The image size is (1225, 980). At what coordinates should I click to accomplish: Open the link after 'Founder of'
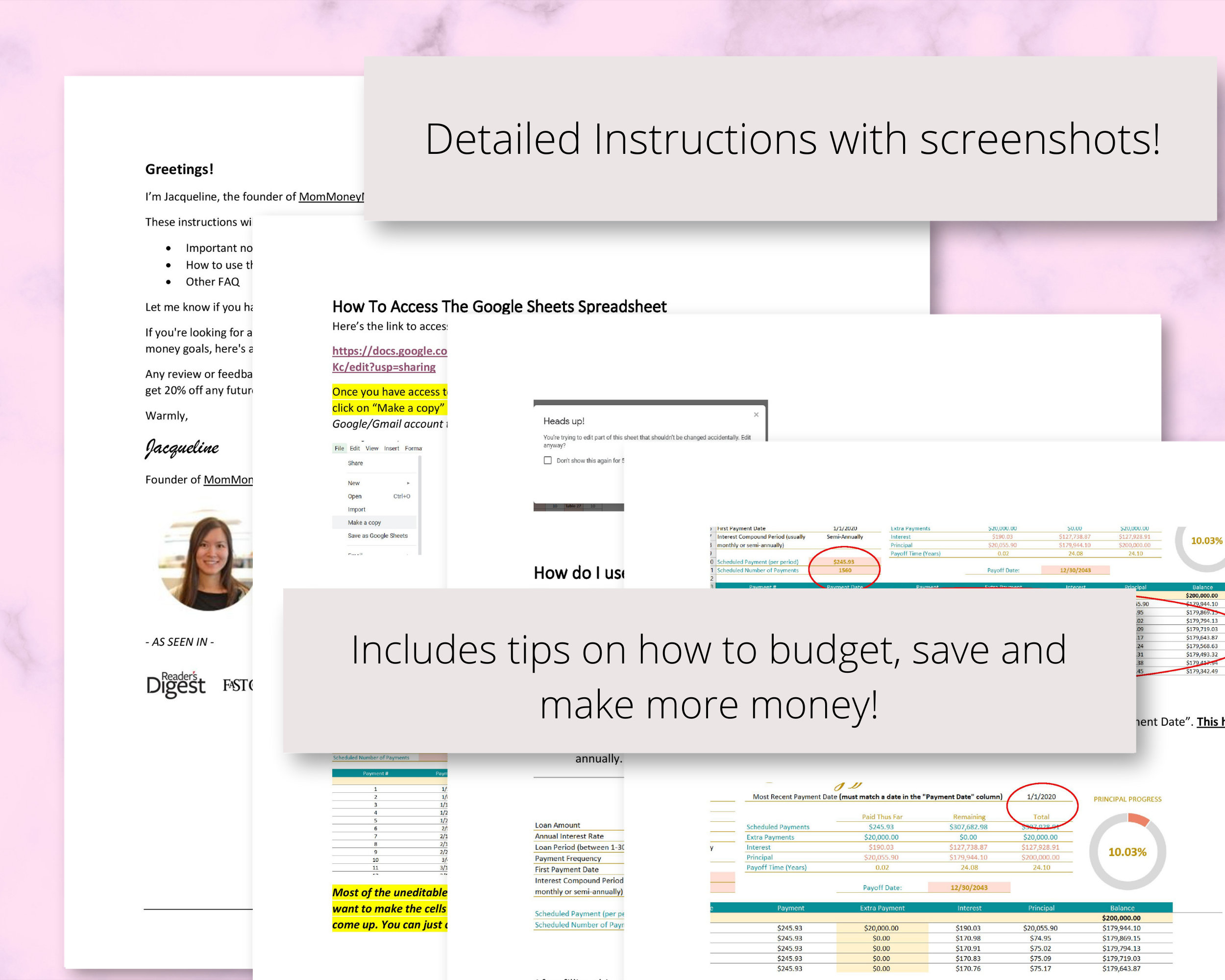[x=228, y=480]
